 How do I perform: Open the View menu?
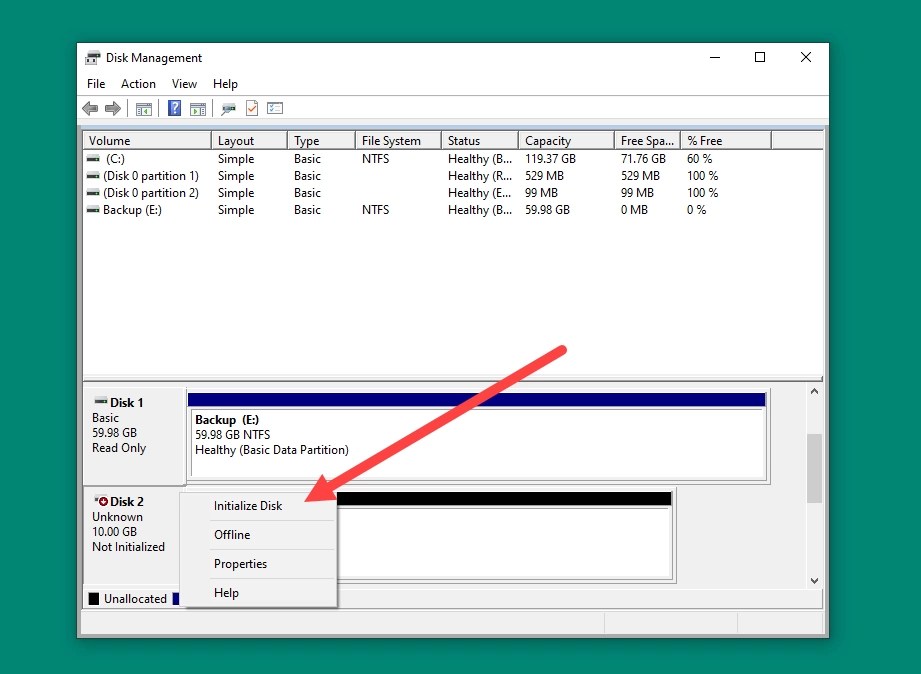click(184, 84)
